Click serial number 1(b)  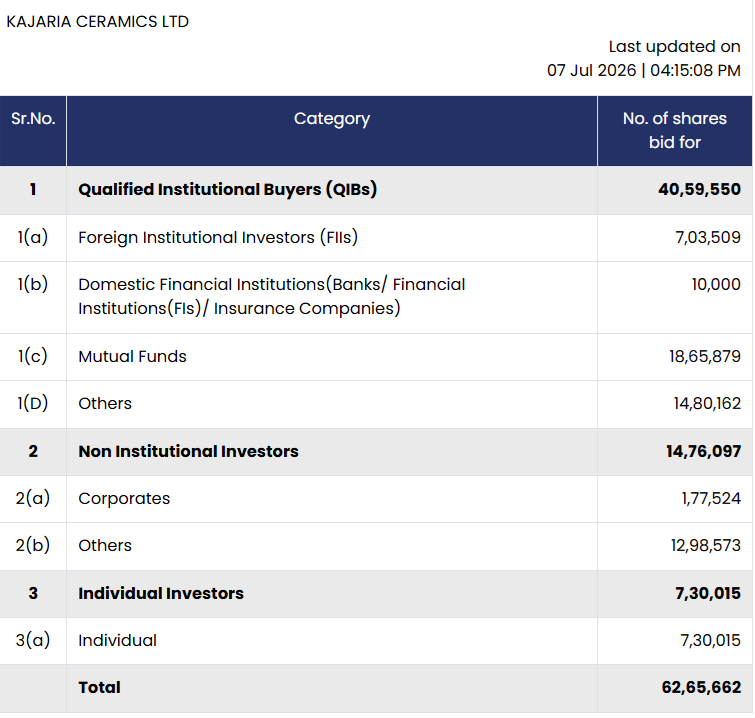point(33,284)
